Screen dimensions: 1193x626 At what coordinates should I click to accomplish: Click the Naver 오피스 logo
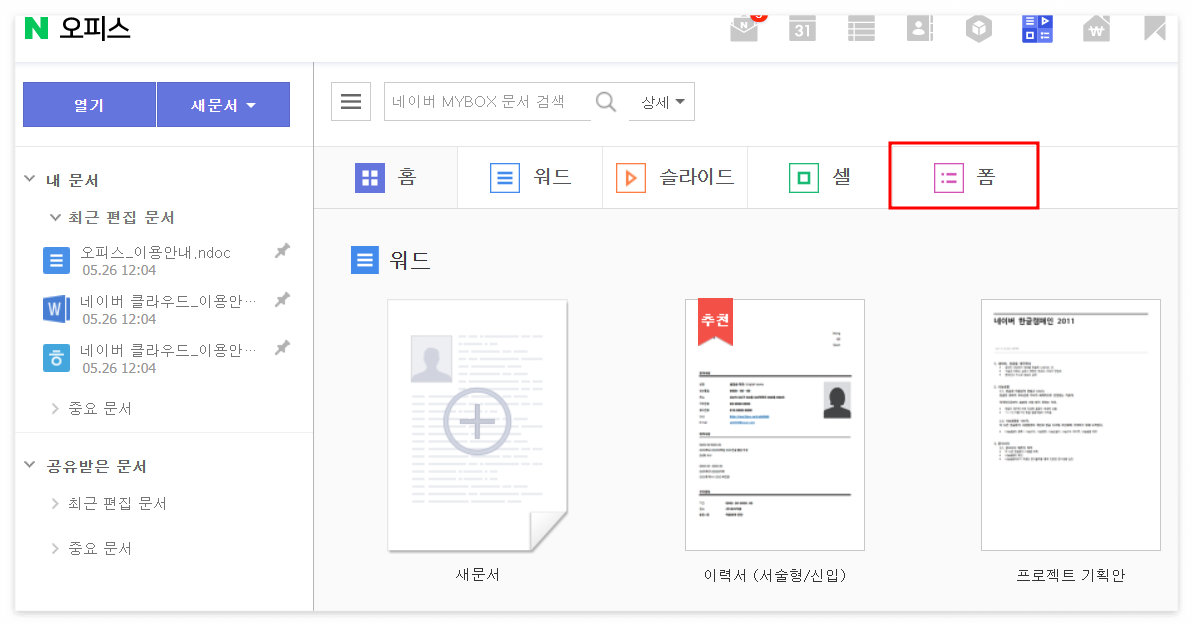point(77,28)
